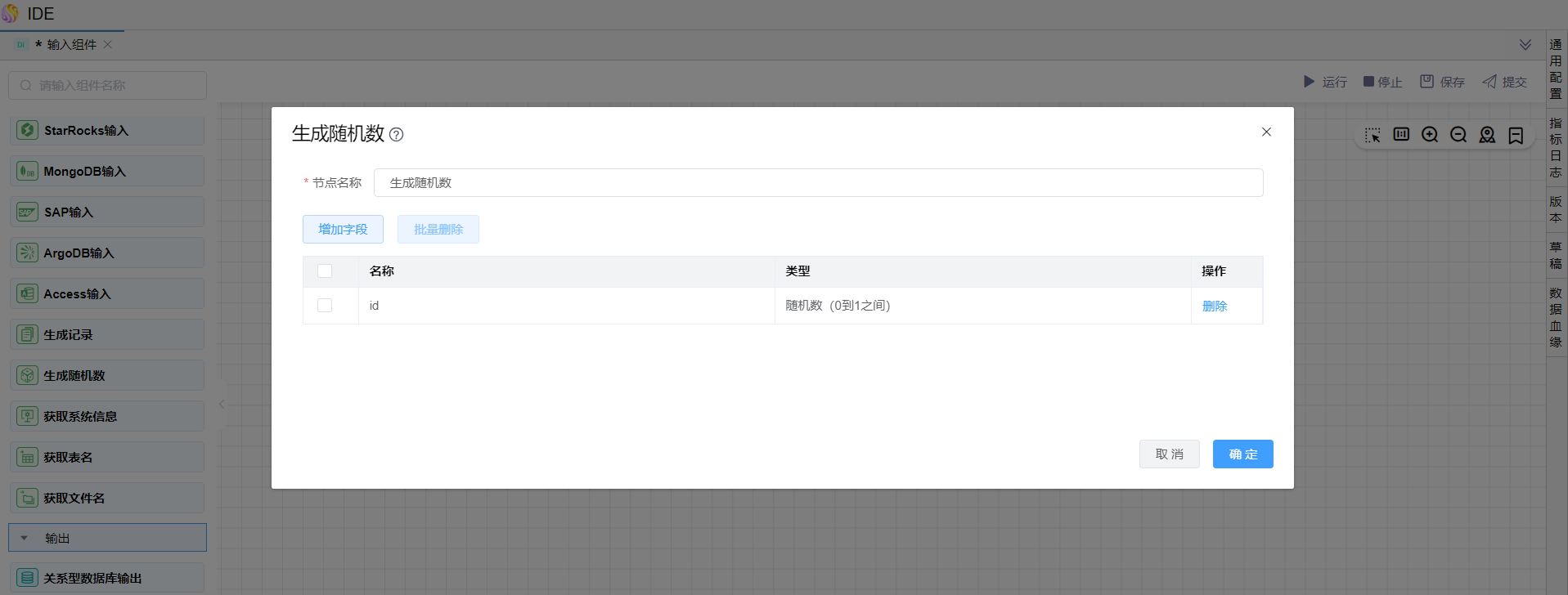The width and height of the screenshot is (1568, 595).
Task: Click the Access输入 component icon
Action: pos(27,293)
